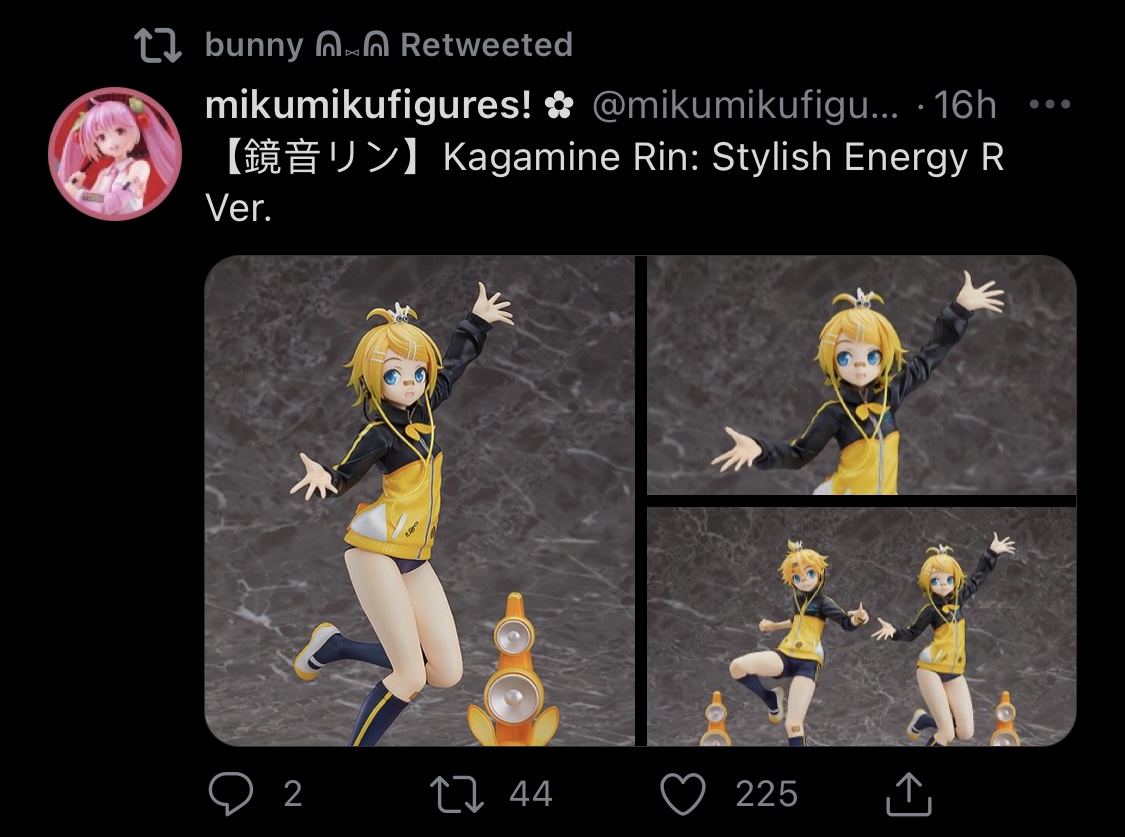Open the large left Rin figure photo
Image resolution: width=1125 pixels, height=837 pixels.
419,501
